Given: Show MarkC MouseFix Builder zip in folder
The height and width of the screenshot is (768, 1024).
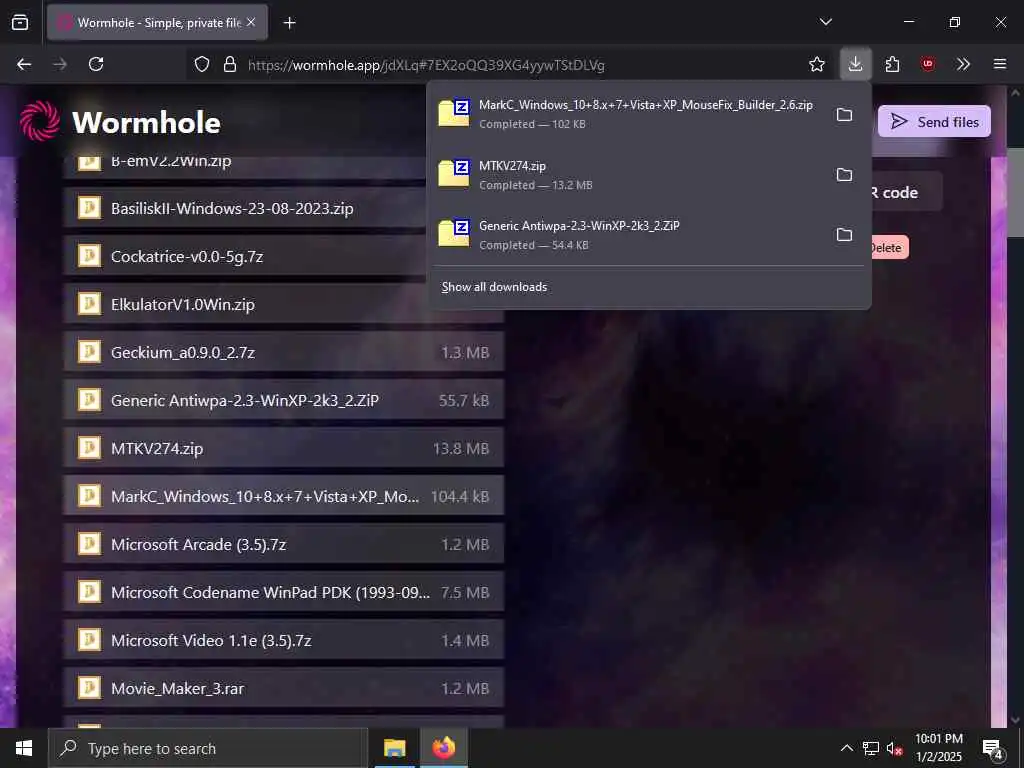Looking at the screenshot, I should click(x=844, y=115).
